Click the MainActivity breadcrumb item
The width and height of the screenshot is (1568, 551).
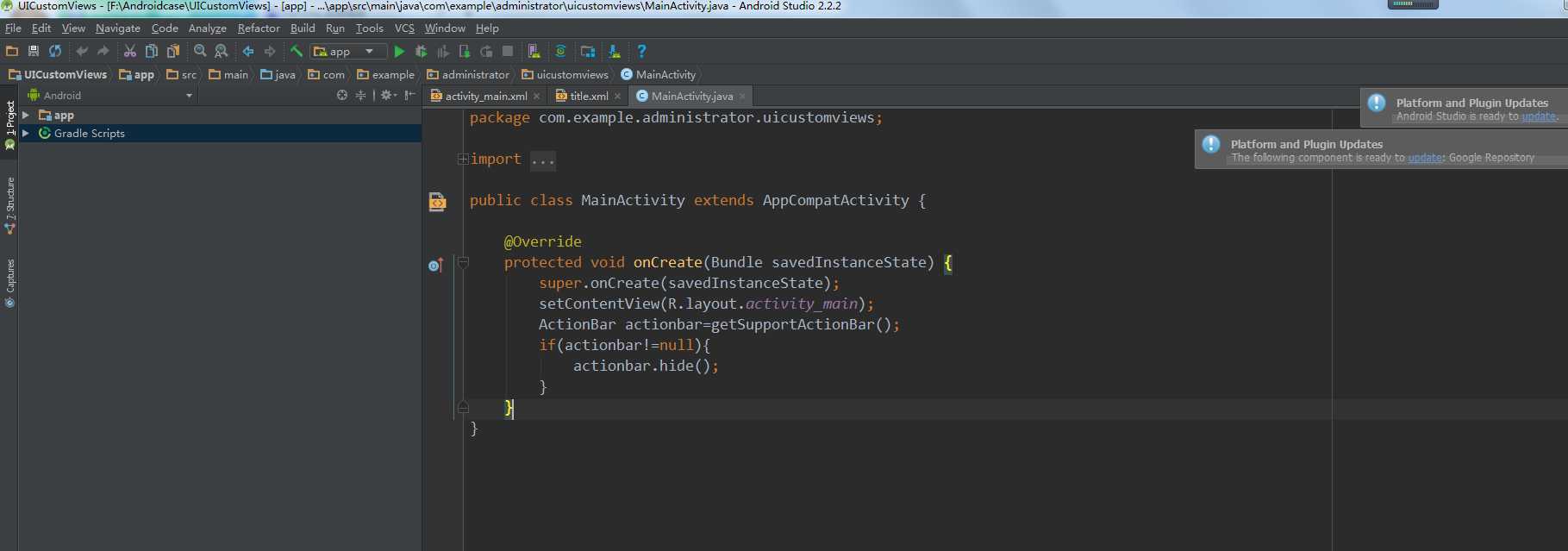(659, 75)
